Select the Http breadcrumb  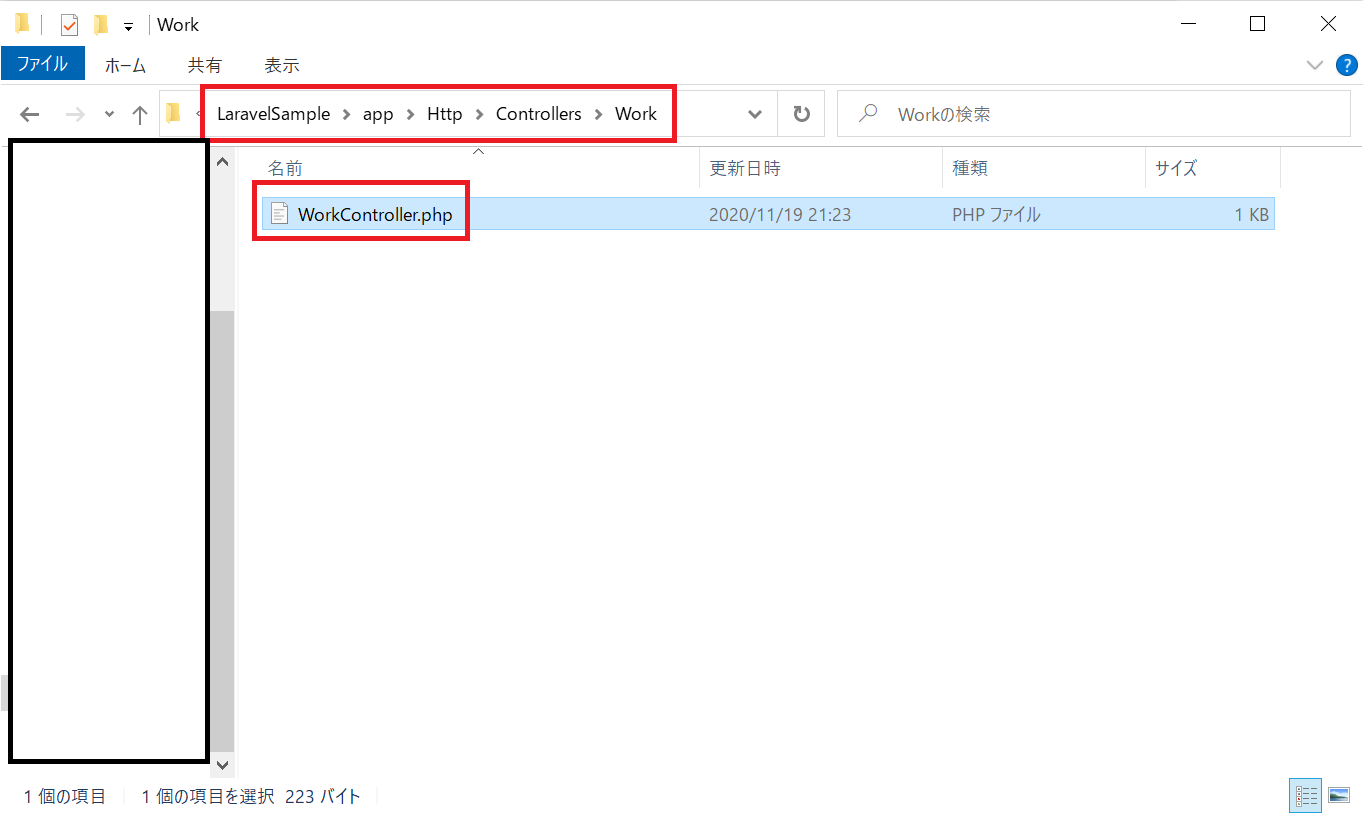coord(445,114)
